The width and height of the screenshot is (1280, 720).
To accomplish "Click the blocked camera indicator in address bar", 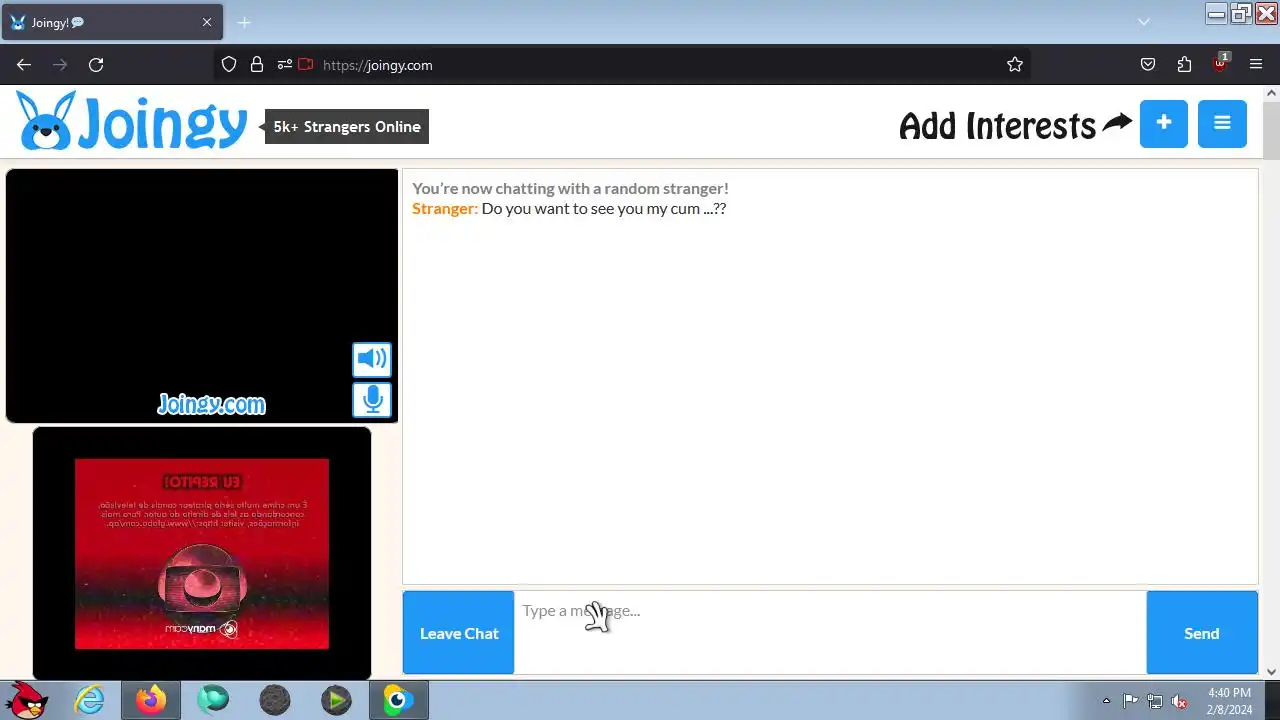I will coord(306,65).
